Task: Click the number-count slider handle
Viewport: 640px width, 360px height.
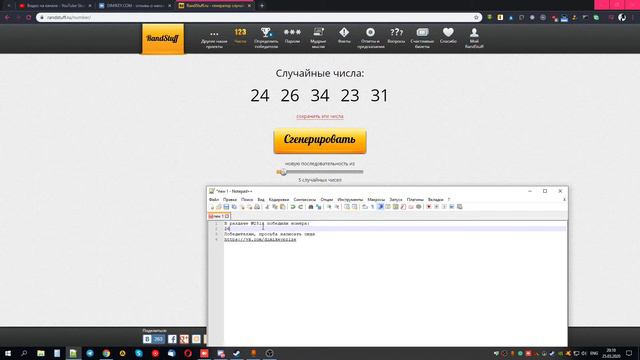Action: click(x=283, y=172)
